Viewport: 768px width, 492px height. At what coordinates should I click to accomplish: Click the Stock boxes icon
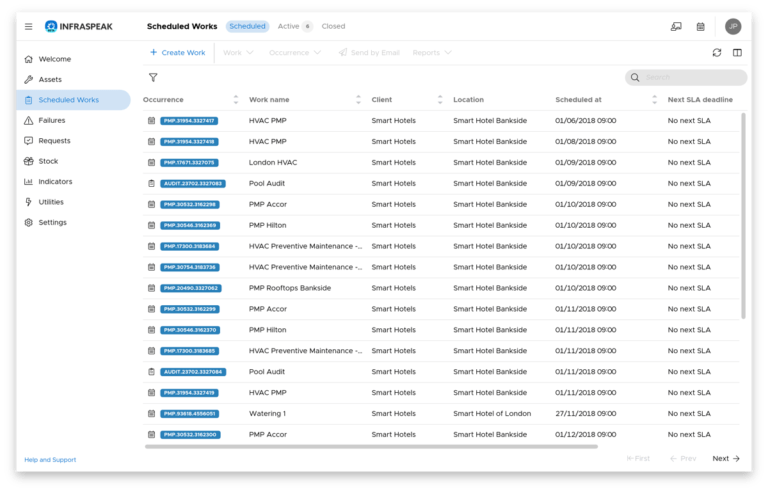(x=28, y=161)
